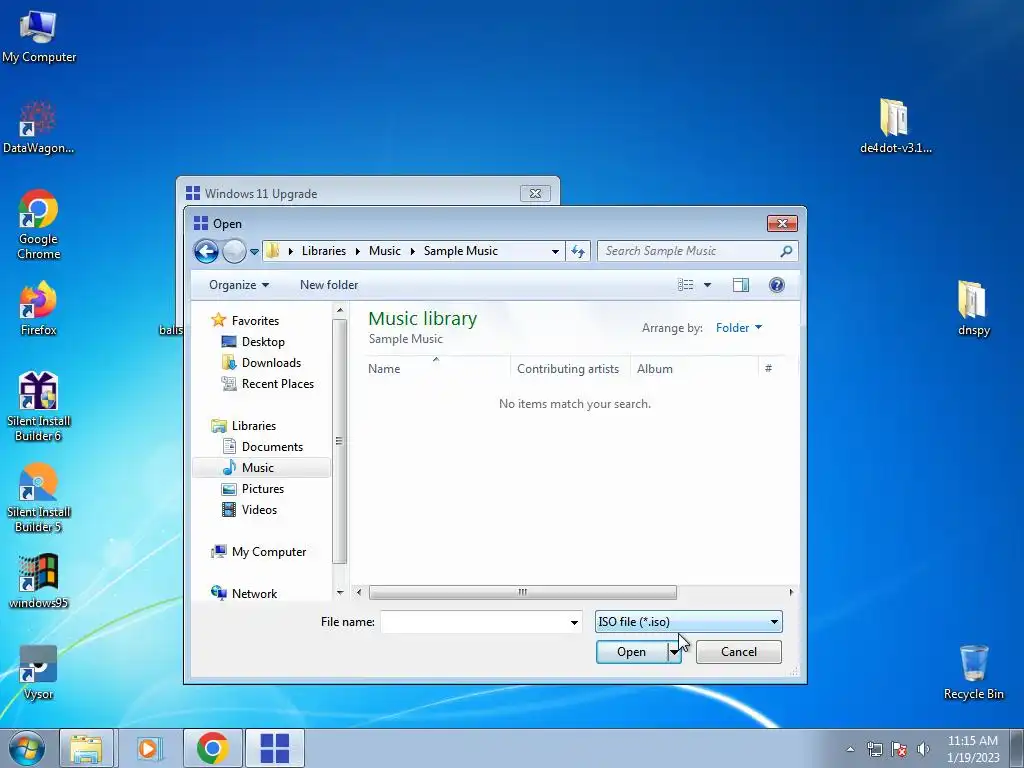Open the File name dropdown arrow
This screenshot has width=1024, height=768.
pos(574,622)
